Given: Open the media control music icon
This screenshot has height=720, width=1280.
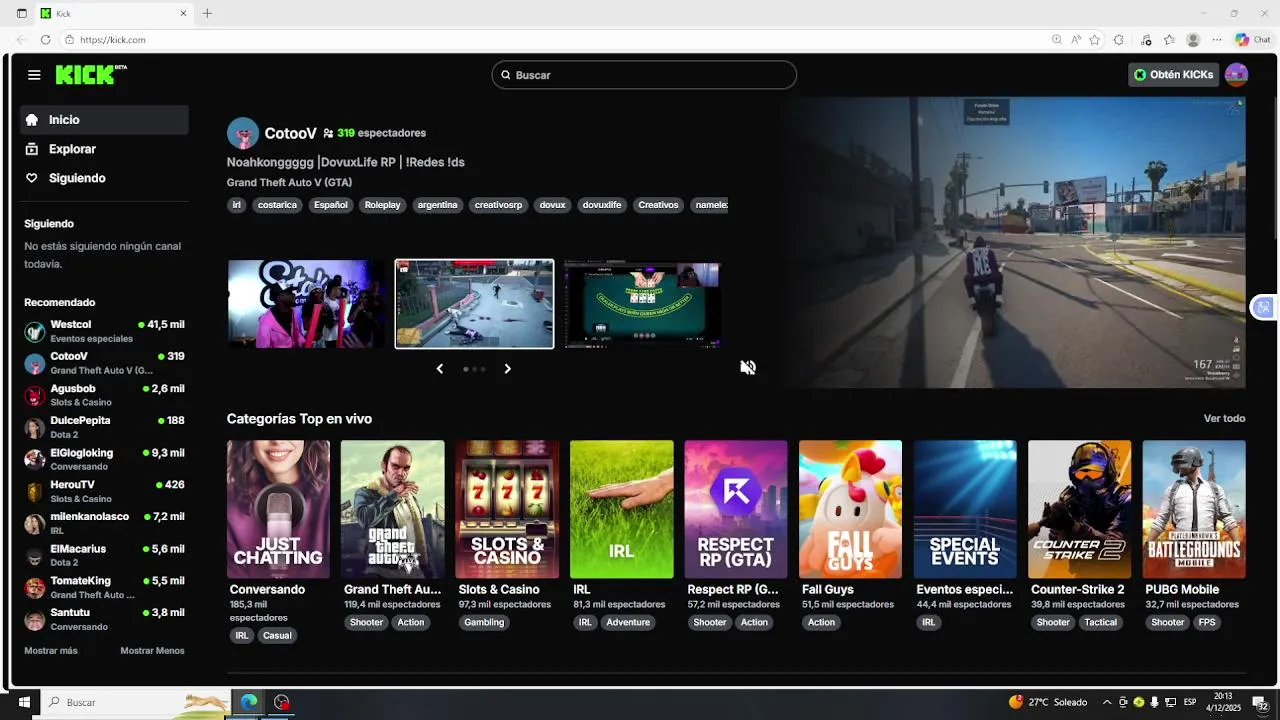Looking at the screenshot, I should coord(1145,40).
